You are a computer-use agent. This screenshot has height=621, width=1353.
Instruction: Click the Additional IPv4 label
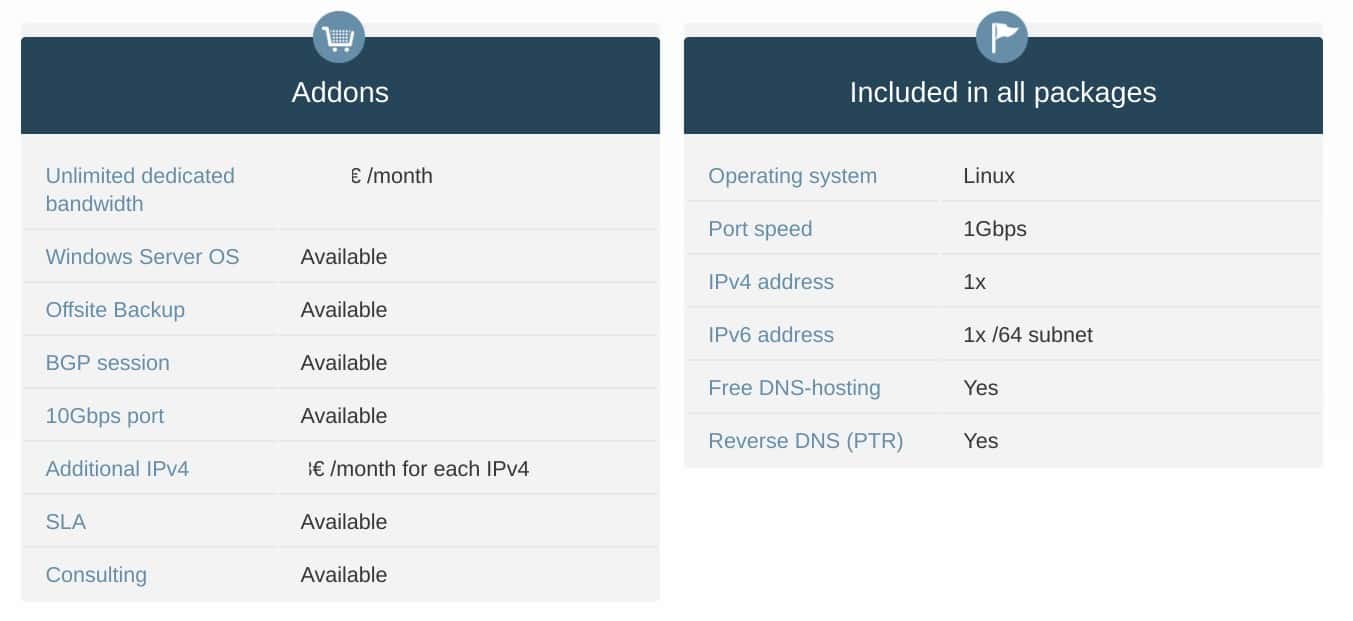pyautogui.click(x=117, y=469)
